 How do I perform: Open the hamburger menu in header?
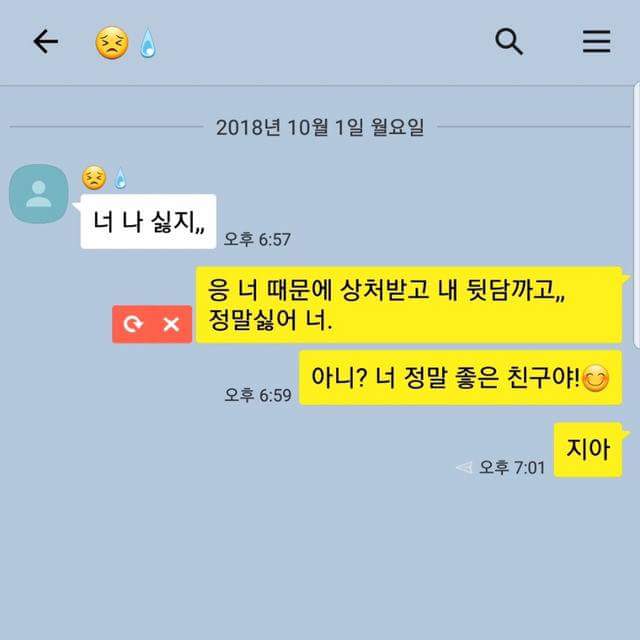596,42
